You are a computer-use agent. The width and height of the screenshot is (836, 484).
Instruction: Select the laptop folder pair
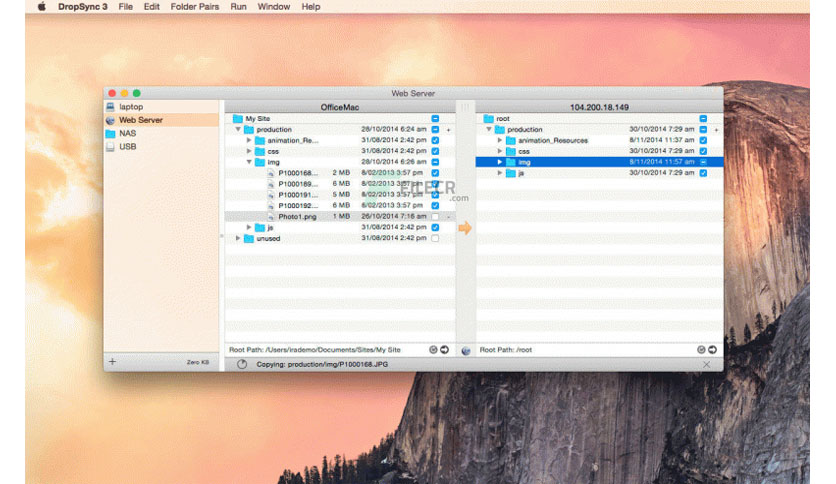pyautogui.click(x=162, y=107)
